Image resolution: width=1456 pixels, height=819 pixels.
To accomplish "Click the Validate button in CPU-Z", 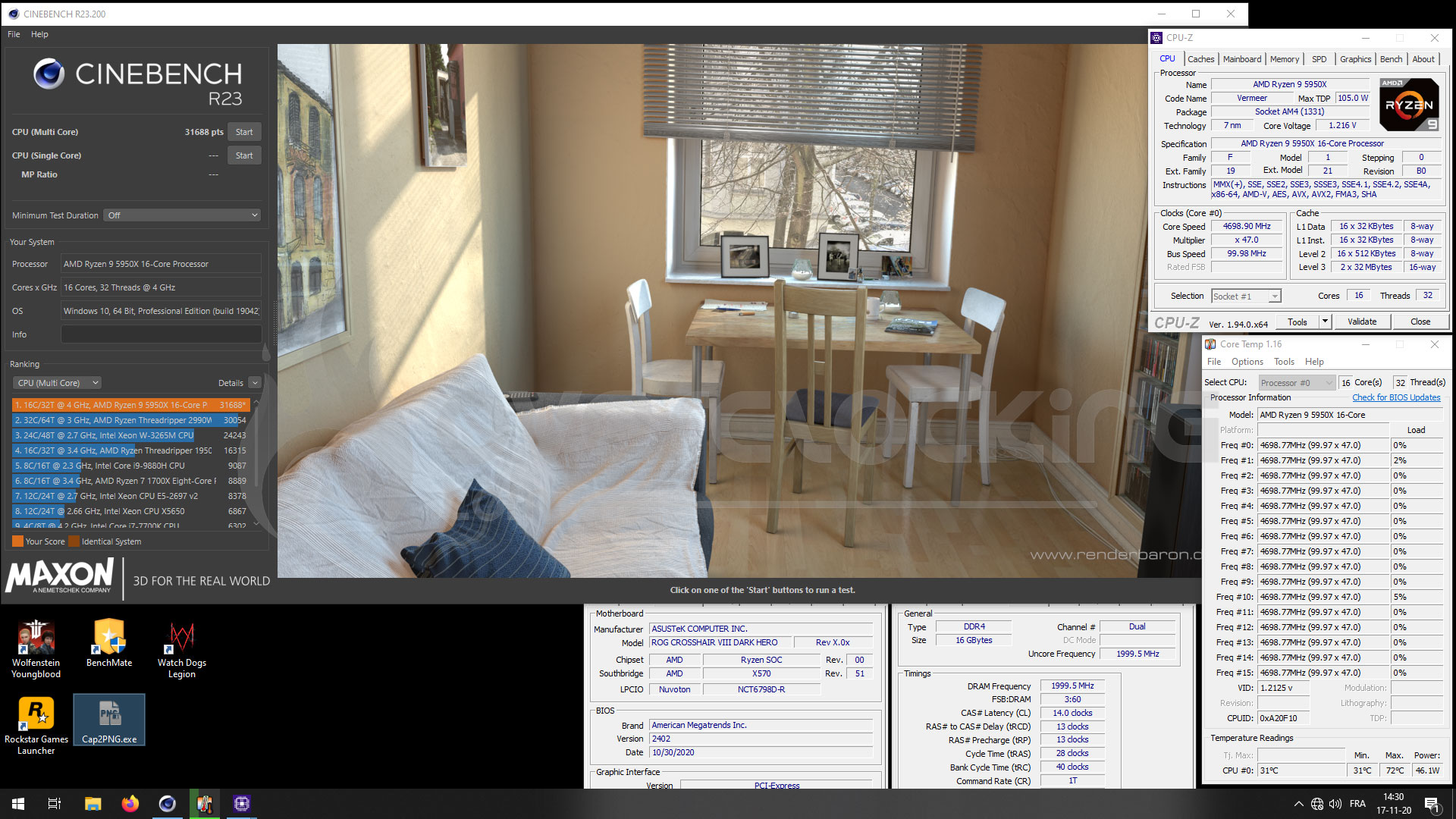I will click(1362, 321).
